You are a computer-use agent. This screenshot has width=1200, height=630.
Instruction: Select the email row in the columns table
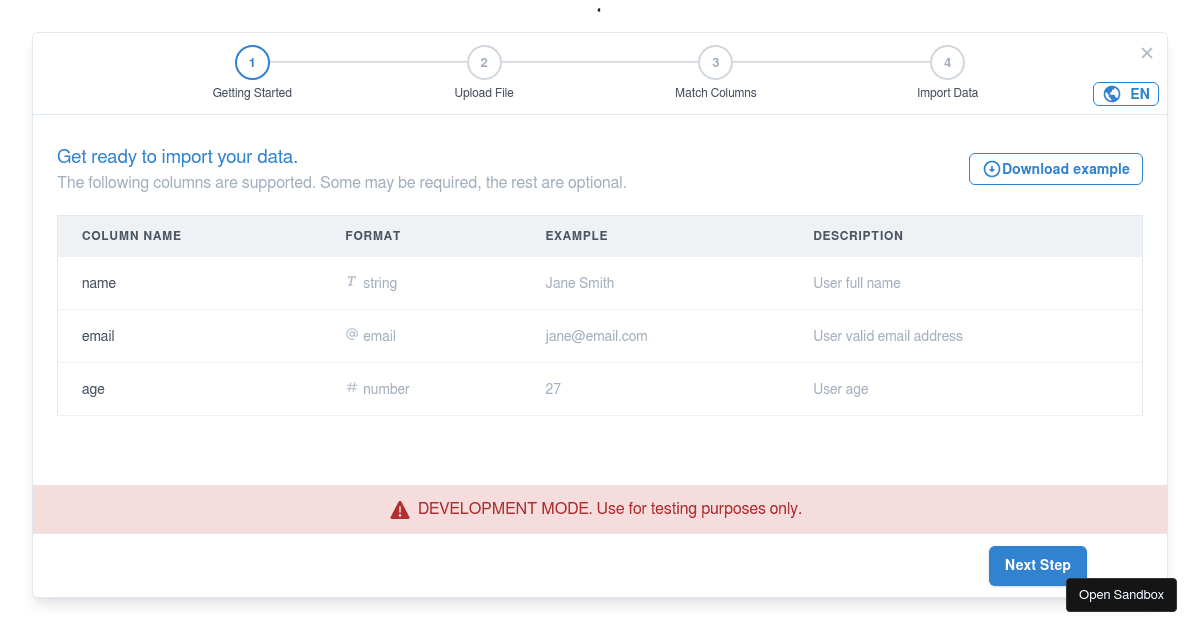coord(600,335)
